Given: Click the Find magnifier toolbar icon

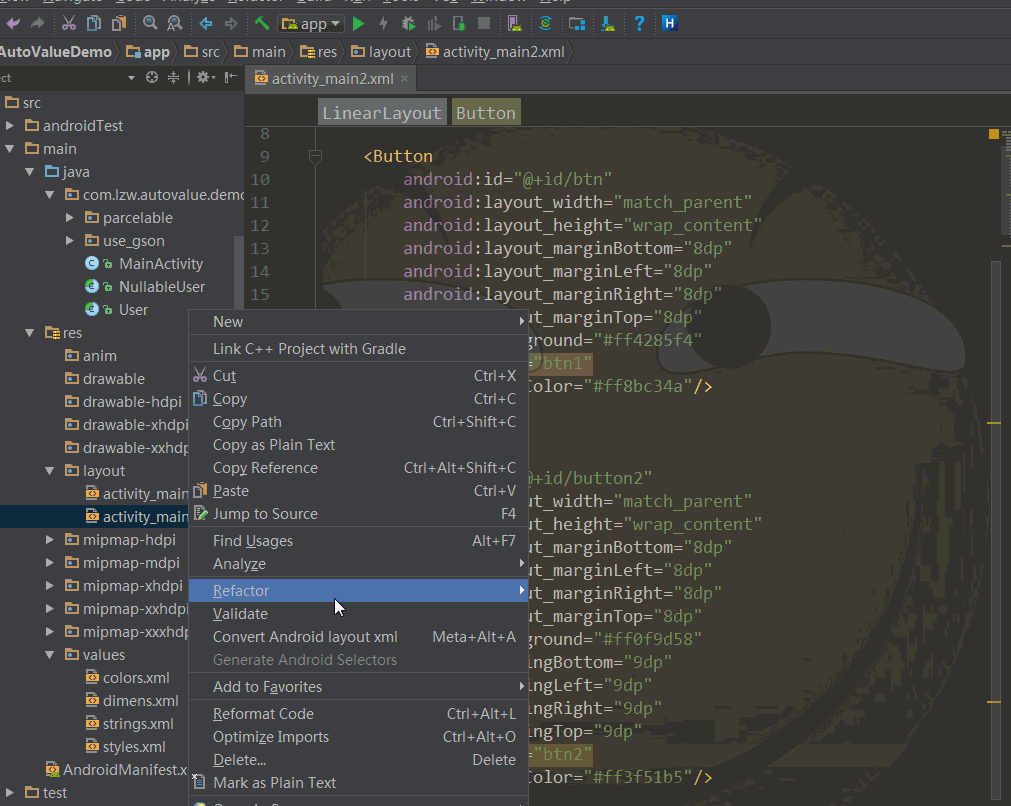Looking at the screenshot, I should pyautogui.click(x=150, y=23).
